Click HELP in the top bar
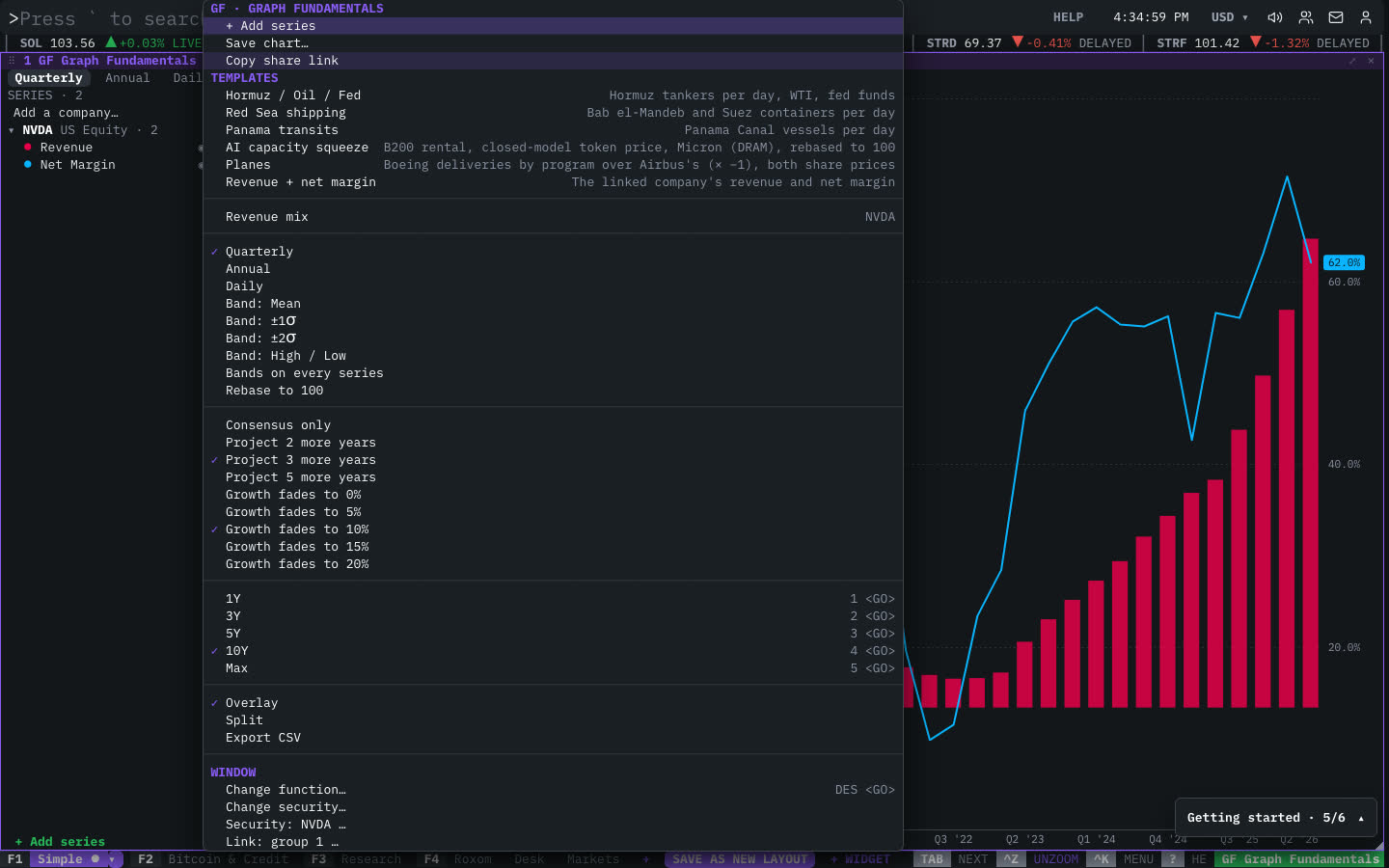The image size is (1389, 868). click(1068, 17)
